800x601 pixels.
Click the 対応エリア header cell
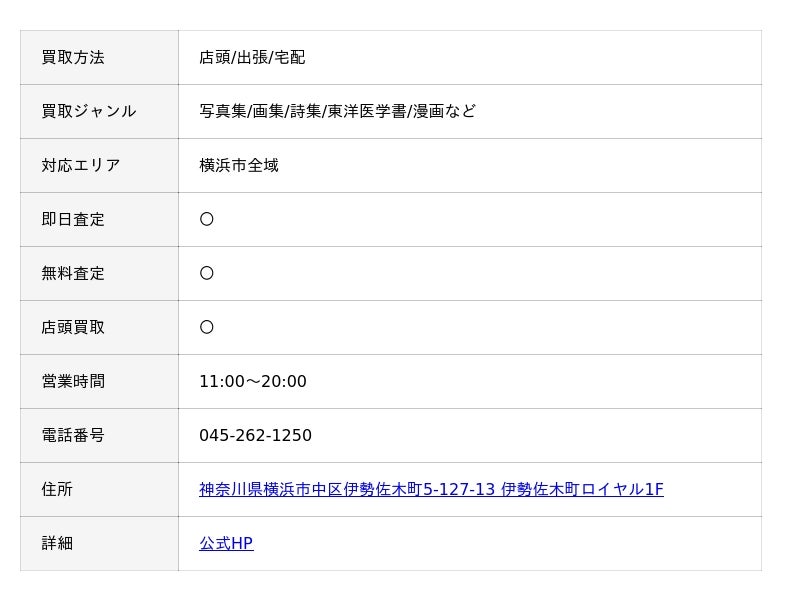(99, 166)
